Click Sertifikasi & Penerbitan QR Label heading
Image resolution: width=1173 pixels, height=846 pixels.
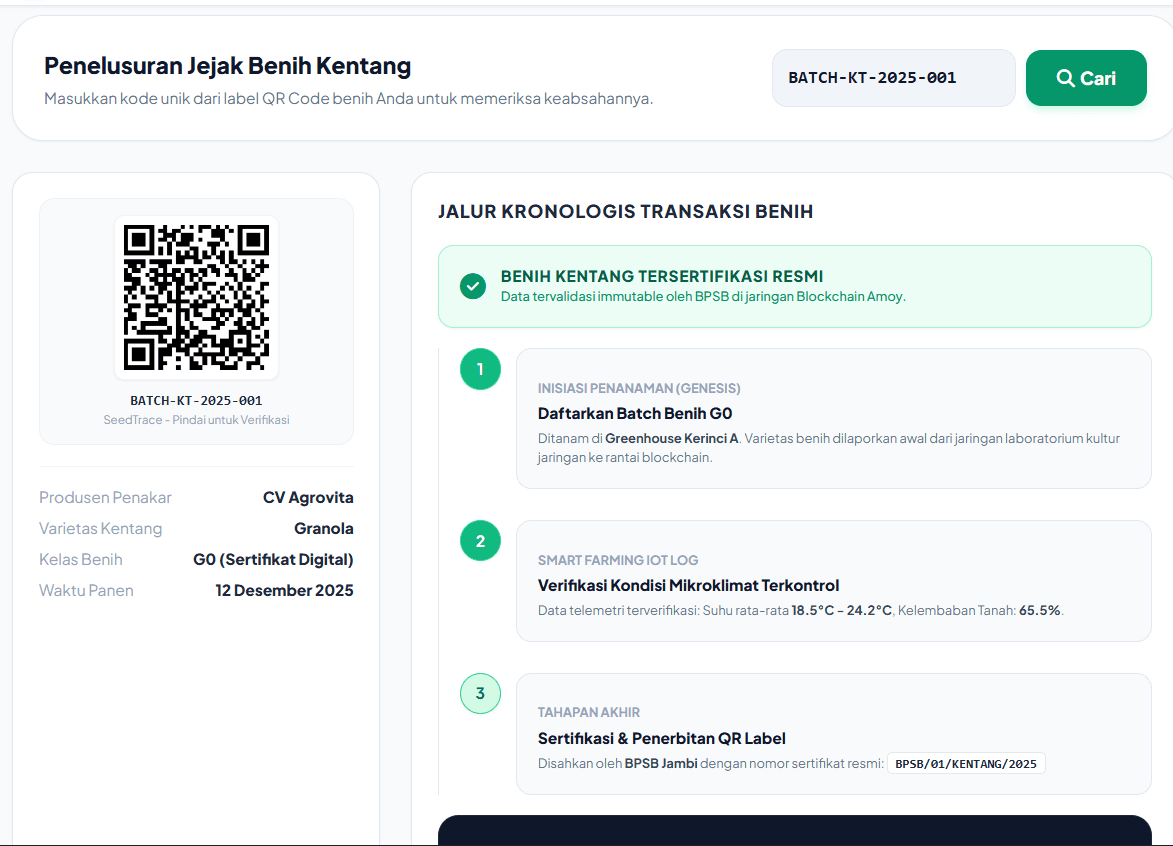point(661,738)
